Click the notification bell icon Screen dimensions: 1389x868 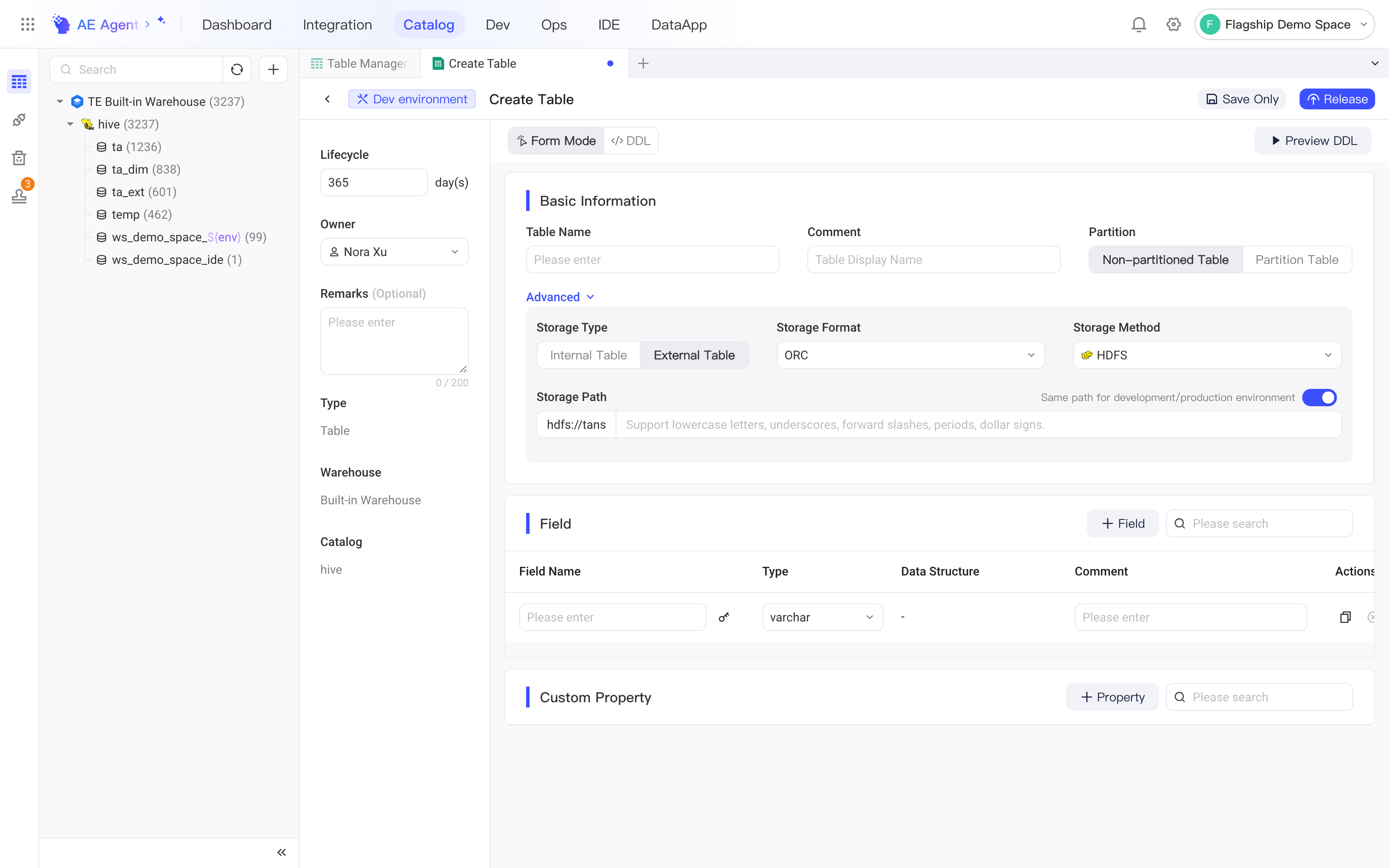pos(1139,24)
